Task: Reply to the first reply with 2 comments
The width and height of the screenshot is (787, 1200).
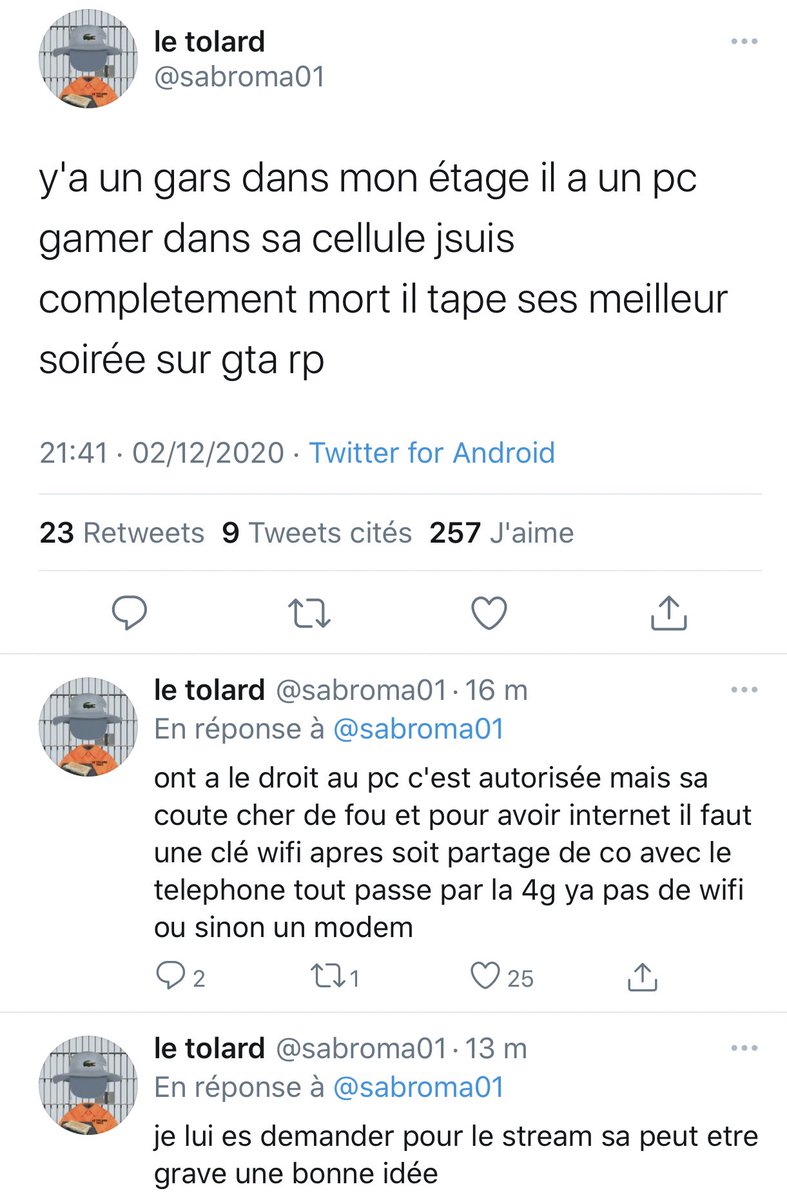Action: pyautogui.click(x=182, y=977)
